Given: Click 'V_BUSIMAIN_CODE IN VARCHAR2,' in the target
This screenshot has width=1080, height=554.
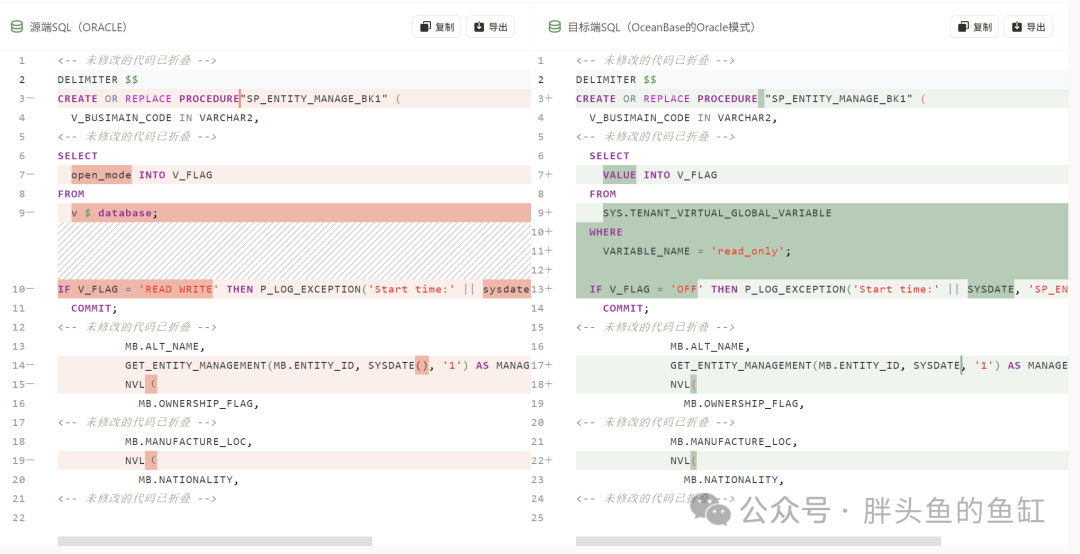Looking at the screenshot, I should click(x=683, y=118).
